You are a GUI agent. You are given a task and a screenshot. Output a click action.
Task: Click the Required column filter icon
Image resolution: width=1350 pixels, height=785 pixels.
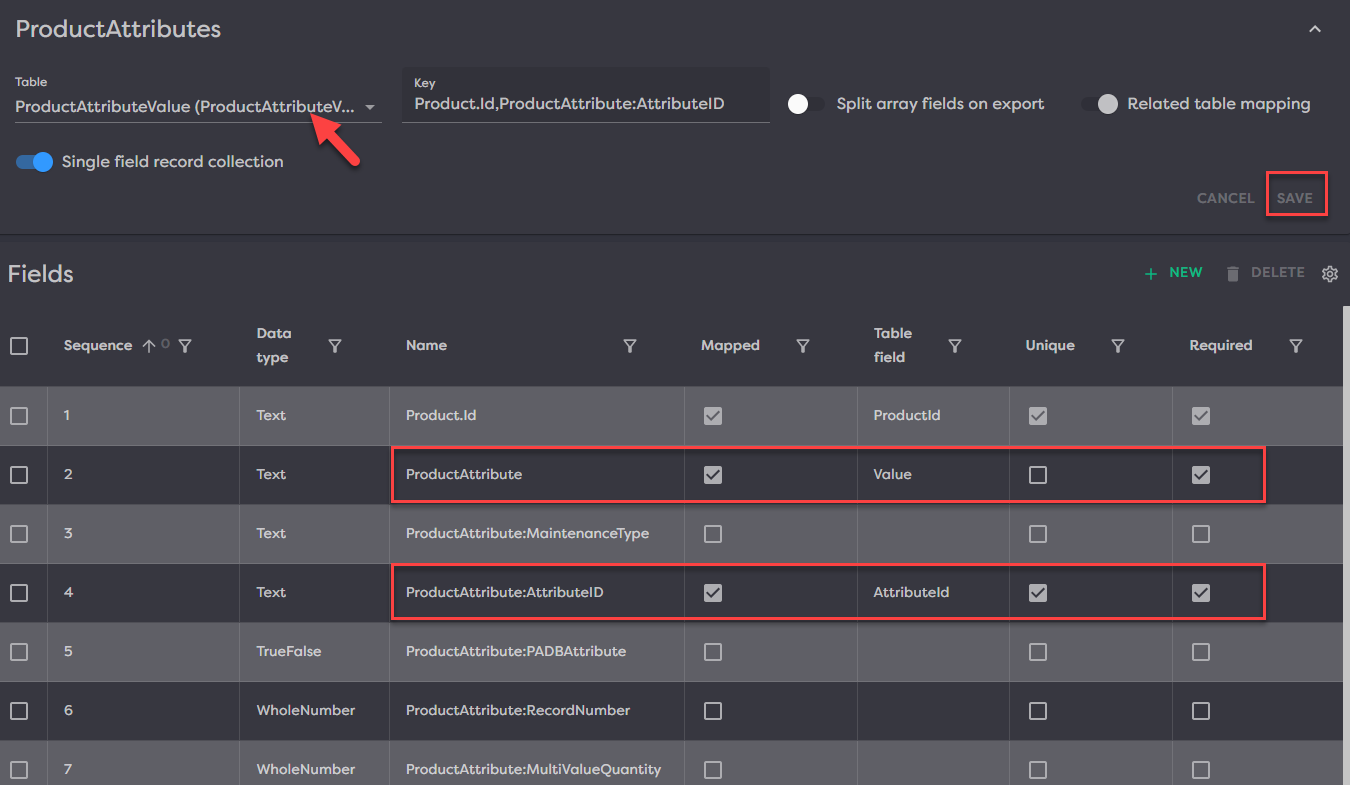1296,346
